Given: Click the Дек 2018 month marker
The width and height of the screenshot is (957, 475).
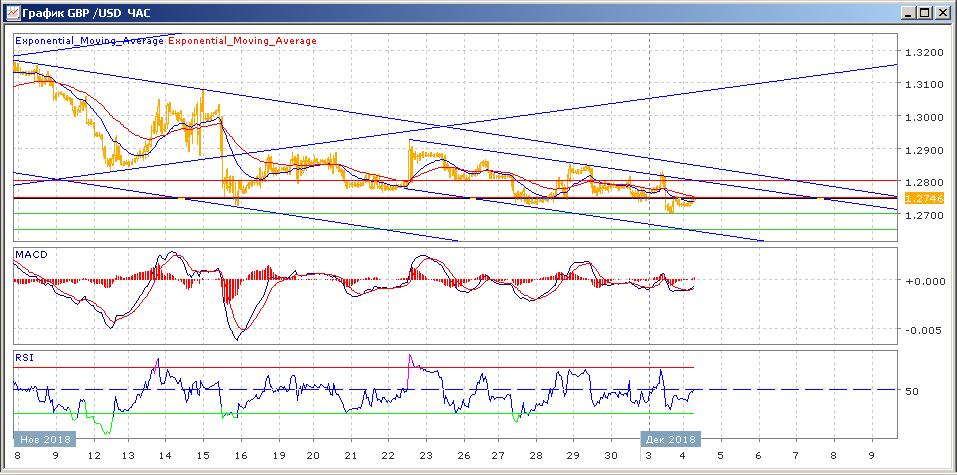Looking at the screenshot, I should (670, 439).
